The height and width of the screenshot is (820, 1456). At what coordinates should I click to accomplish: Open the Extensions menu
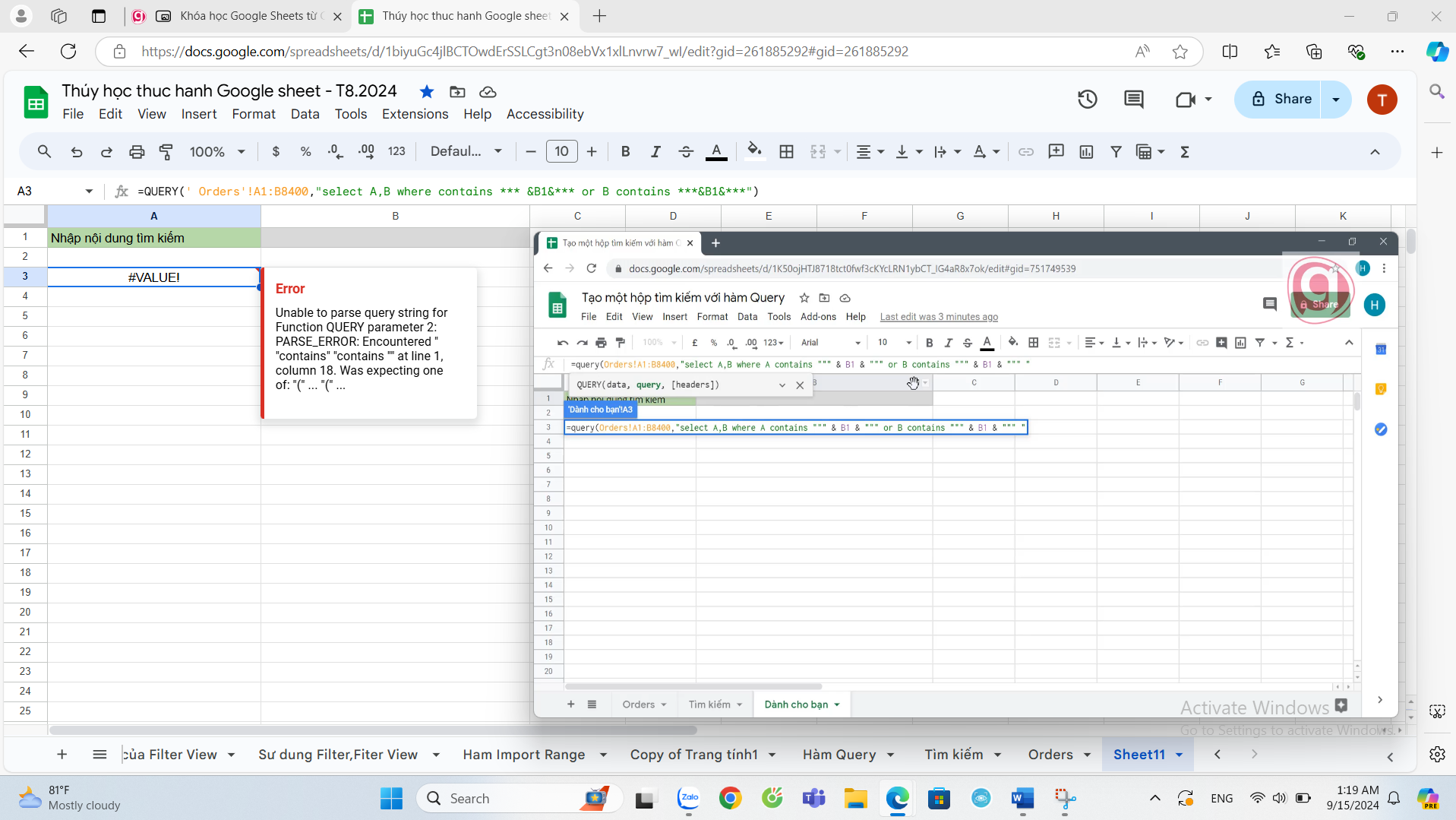coord(415,114)
